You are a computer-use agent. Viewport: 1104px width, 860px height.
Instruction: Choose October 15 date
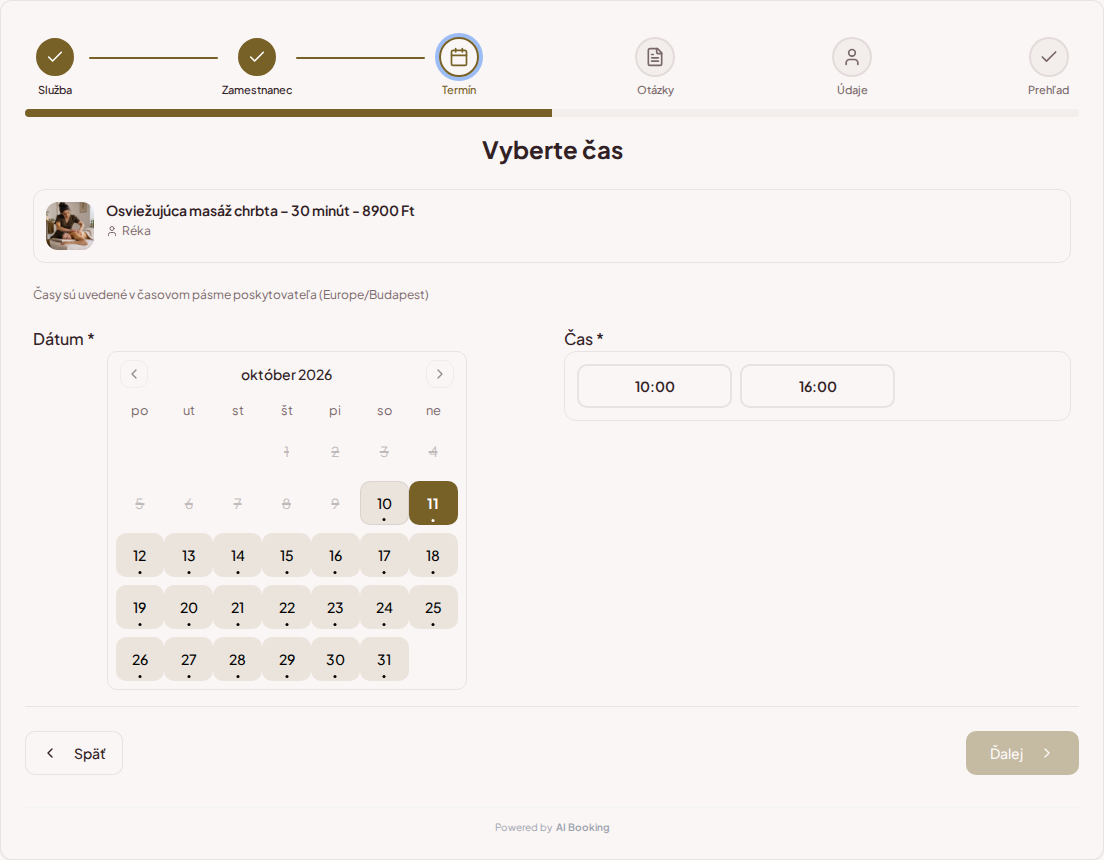click(287, 556)
